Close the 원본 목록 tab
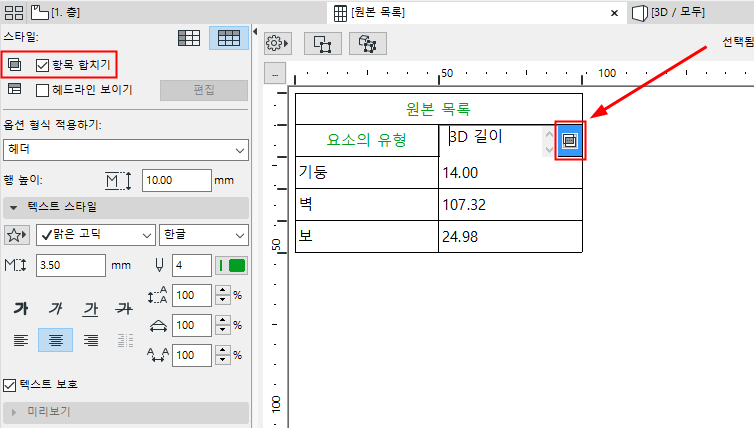This screenshot has height=428, width=754. click(614, 13)
